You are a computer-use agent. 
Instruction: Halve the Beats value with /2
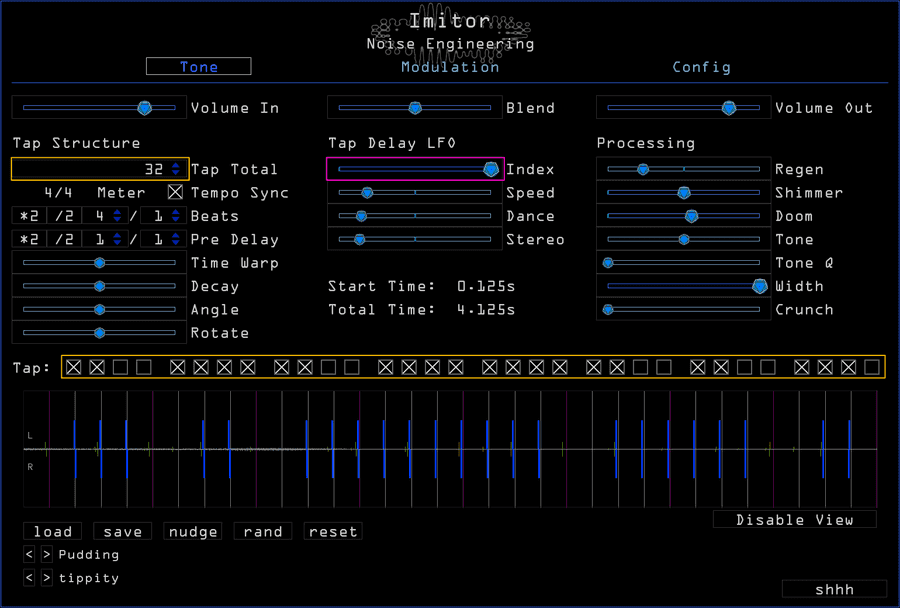(x=64, y=216)
